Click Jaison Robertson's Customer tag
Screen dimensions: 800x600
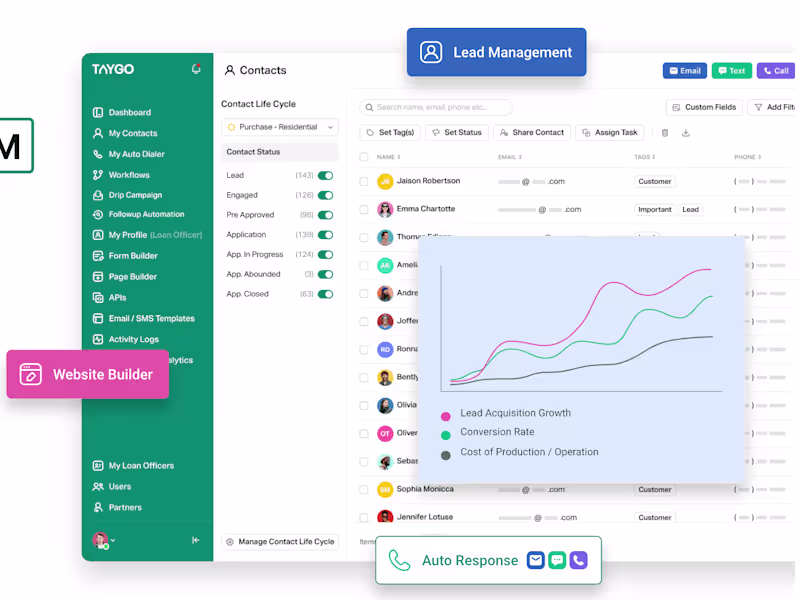(655, 181)
